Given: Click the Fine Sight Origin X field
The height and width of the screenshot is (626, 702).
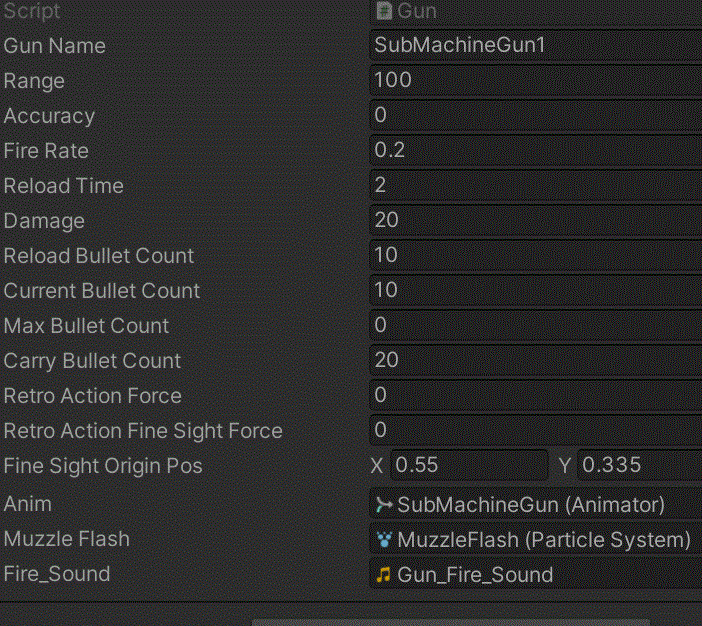Looking at the screenshot, I should tap(469, 465).
